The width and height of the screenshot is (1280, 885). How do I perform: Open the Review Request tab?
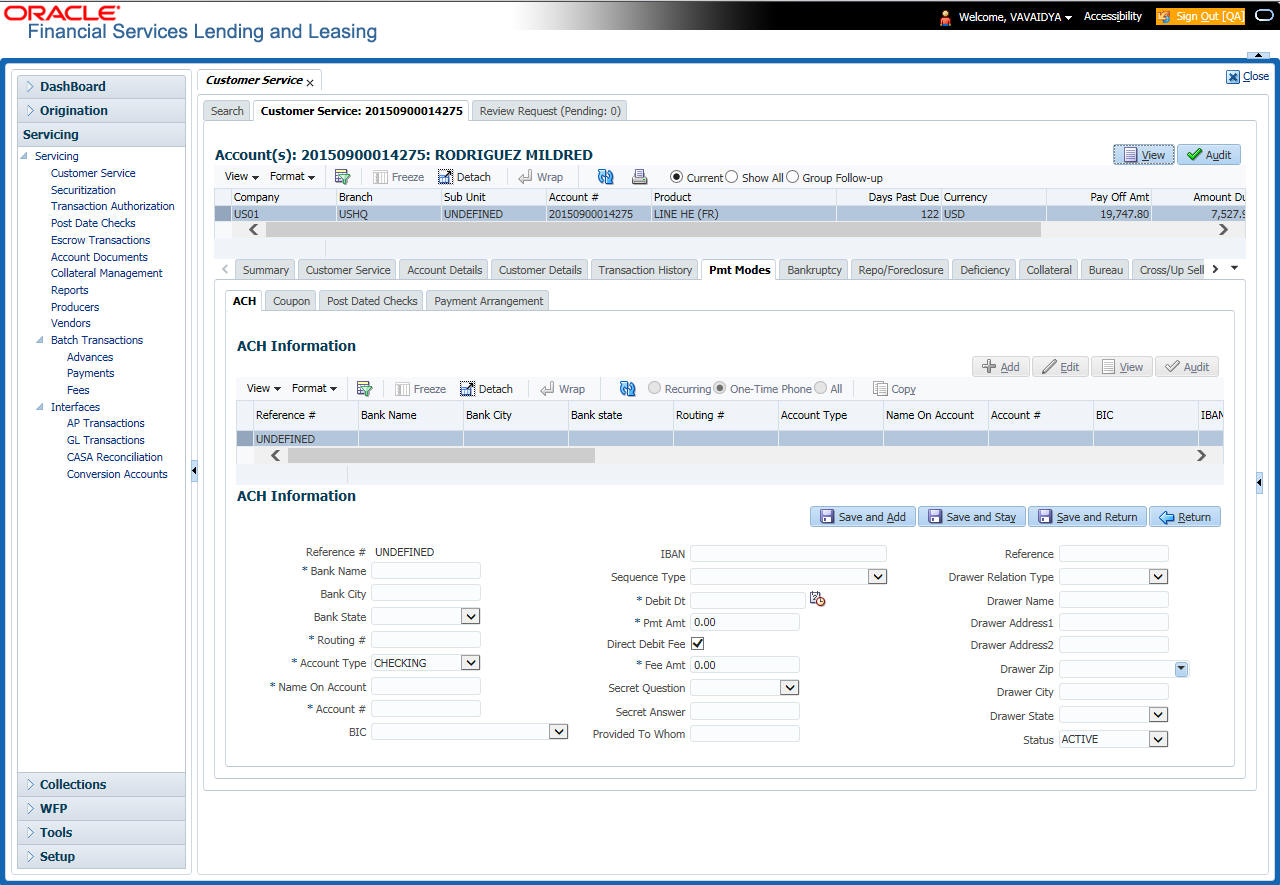[x=550, y=111]
